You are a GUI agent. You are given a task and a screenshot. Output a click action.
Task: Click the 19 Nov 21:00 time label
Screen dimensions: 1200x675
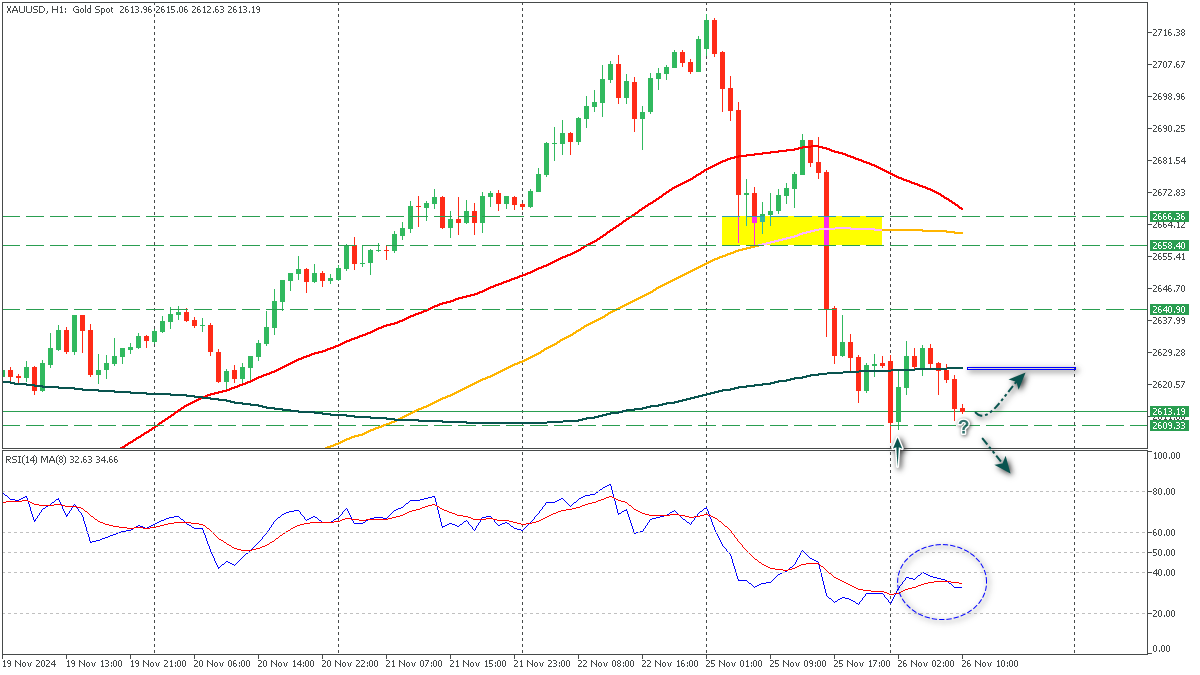[x=158, y=663]
